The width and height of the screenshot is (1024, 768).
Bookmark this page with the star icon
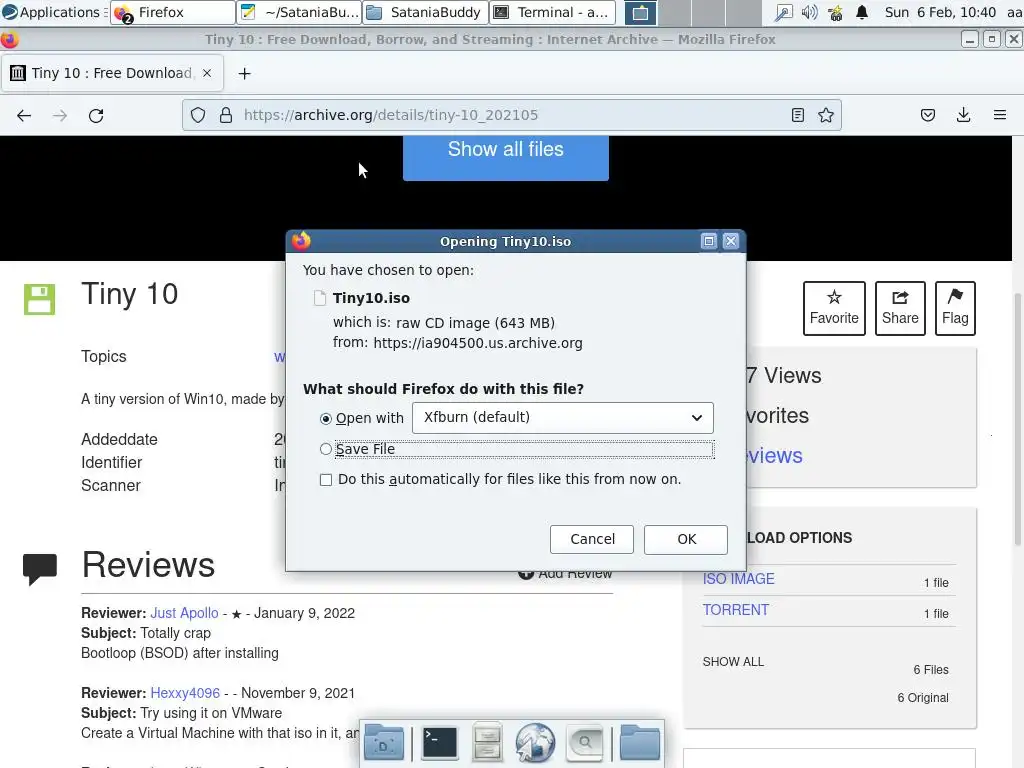pos(825,116)
